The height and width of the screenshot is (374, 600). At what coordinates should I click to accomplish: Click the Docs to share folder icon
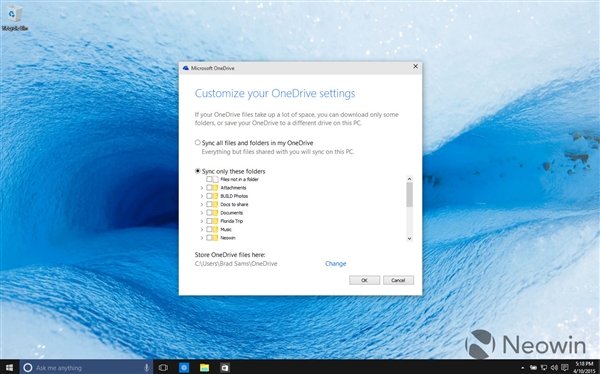coord(215,204)
